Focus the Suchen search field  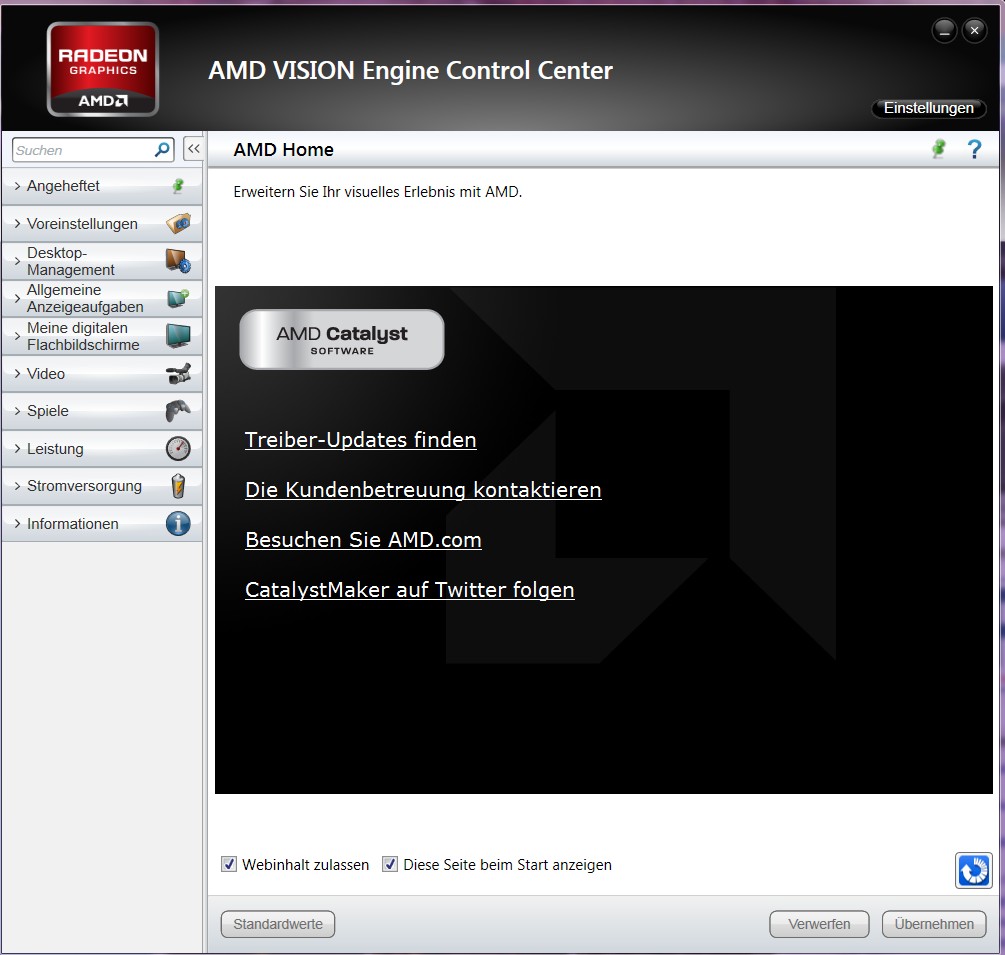[x=83, y=150]
